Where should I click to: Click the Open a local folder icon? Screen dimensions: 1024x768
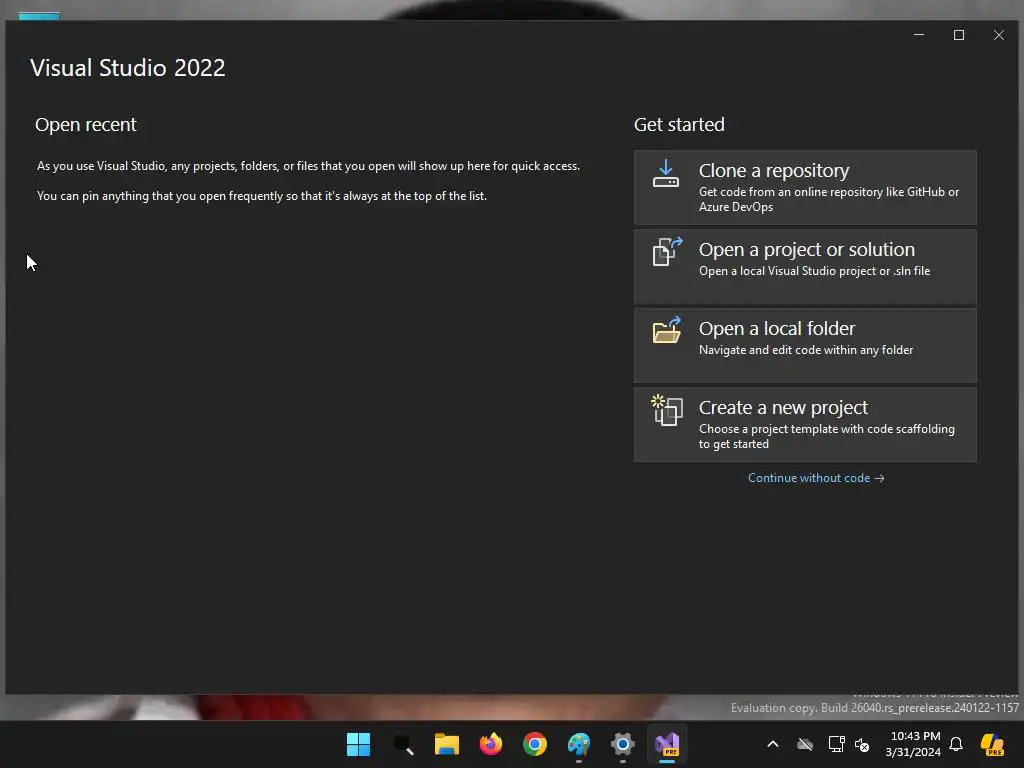pos(667,330)
